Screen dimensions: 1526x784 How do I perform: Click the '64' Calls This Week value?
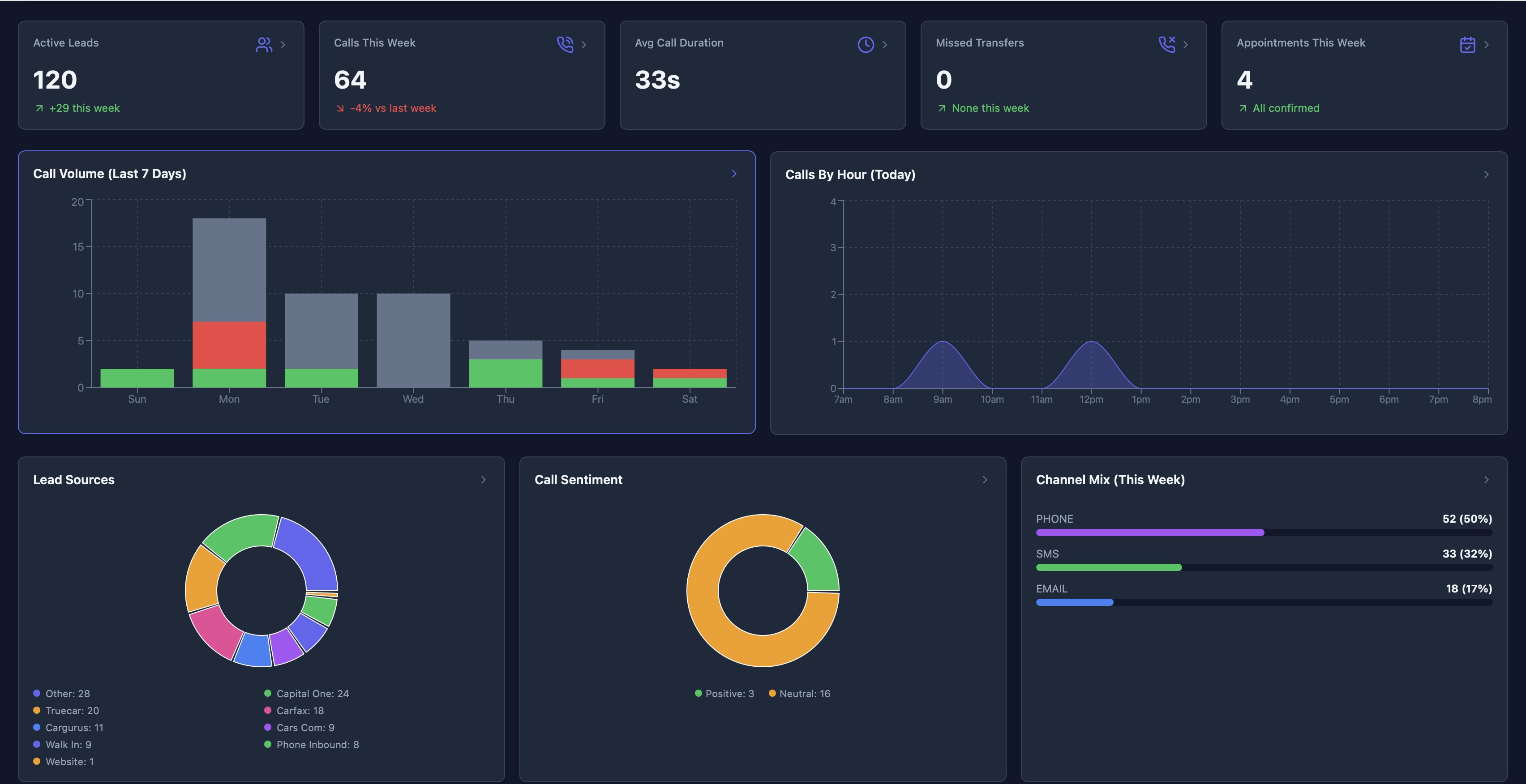point(350,80)
